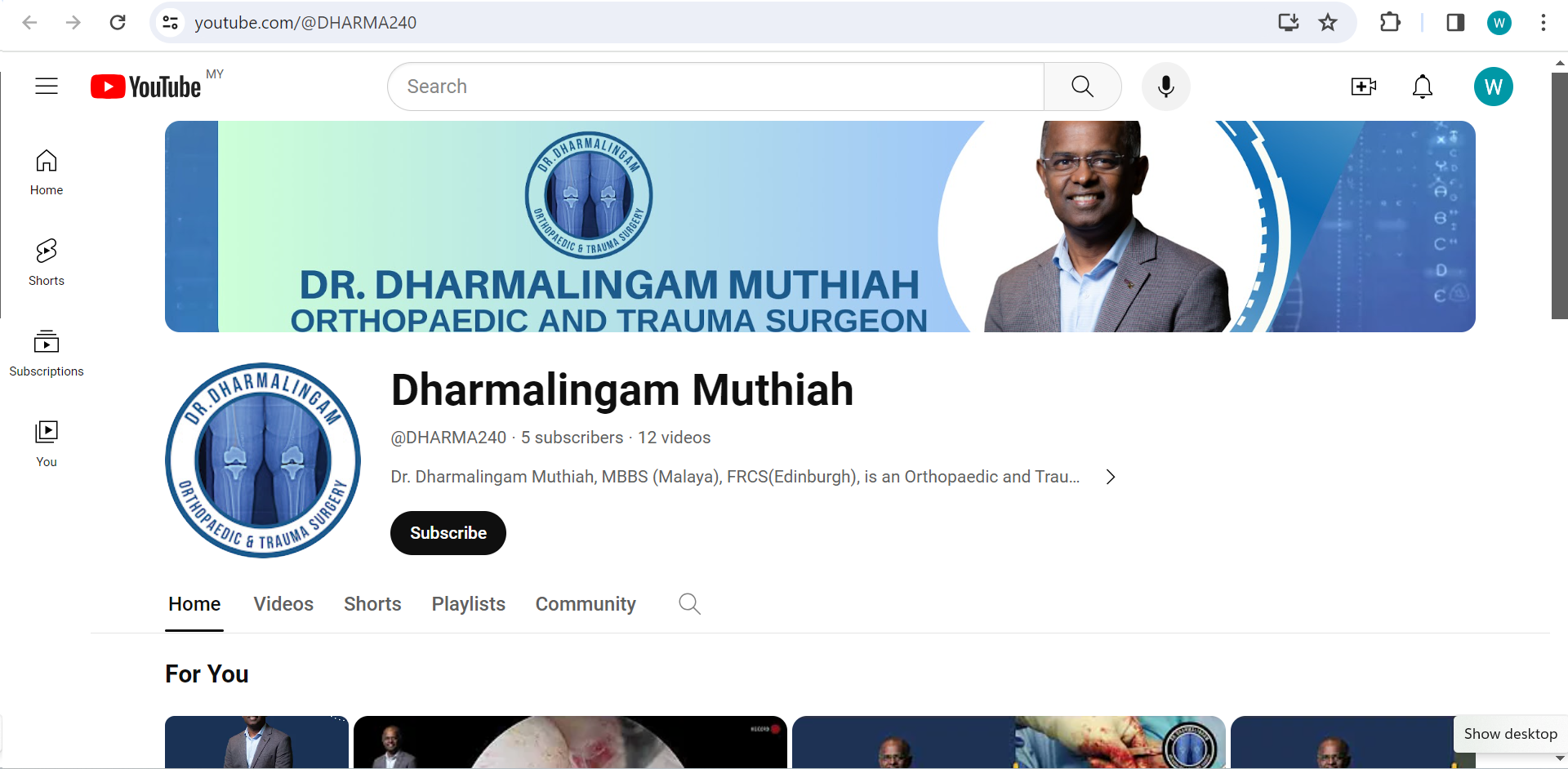The image size is (1568, 769).
Task: Click the @DHARMA240 handle text
Action: click(448, 438)
